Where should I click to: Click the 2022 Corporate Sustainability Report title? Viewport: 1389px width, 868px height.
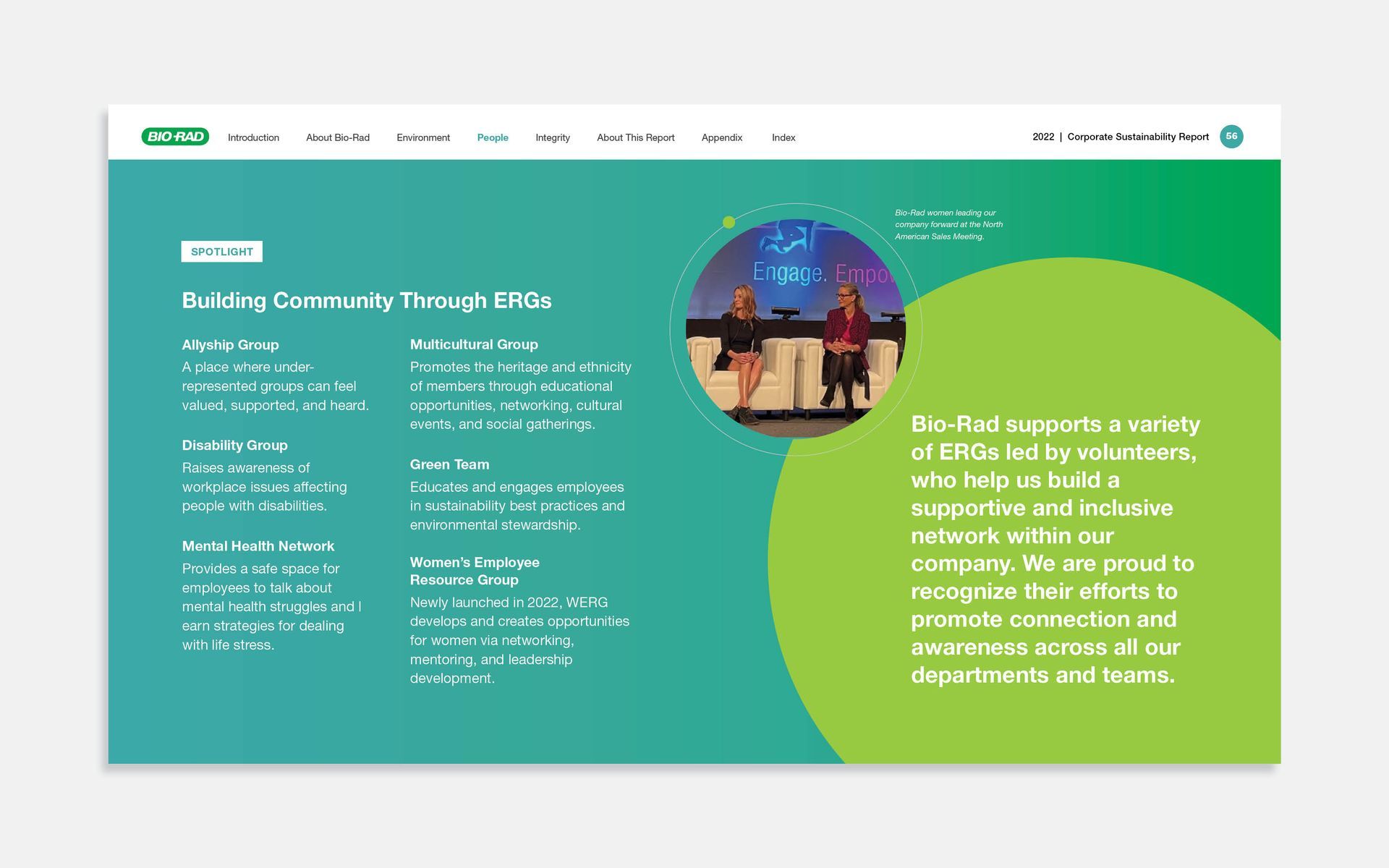point(1121,137)
